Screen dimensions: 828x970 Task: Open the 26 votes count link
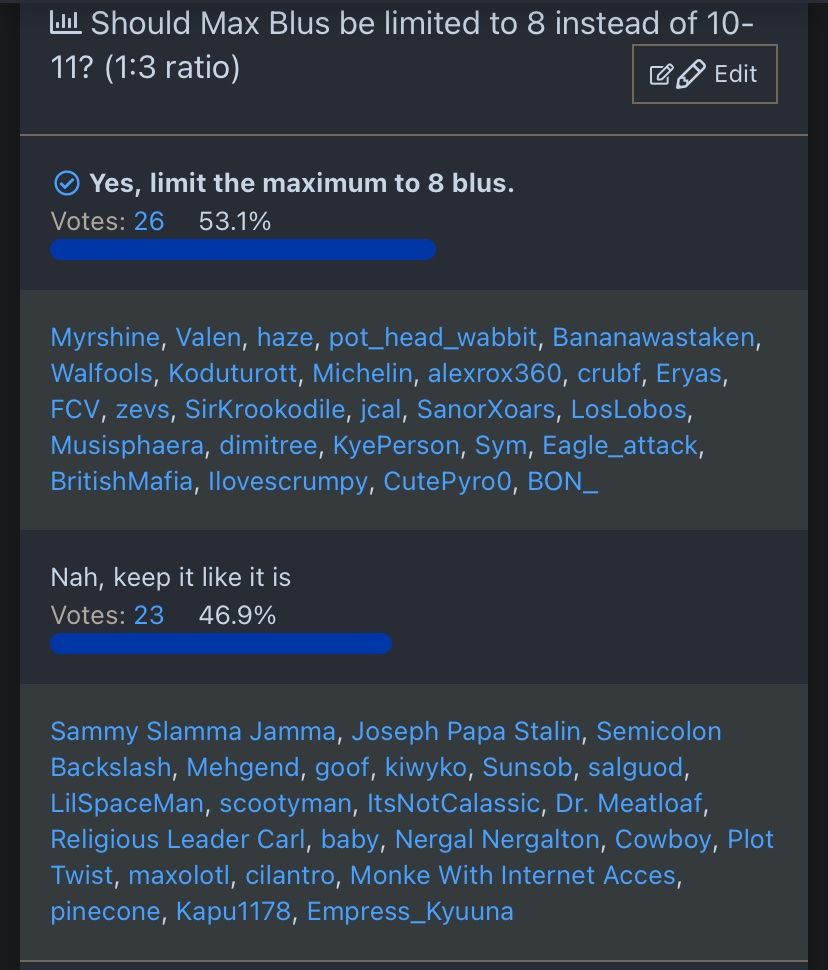[x=149, y=221]
